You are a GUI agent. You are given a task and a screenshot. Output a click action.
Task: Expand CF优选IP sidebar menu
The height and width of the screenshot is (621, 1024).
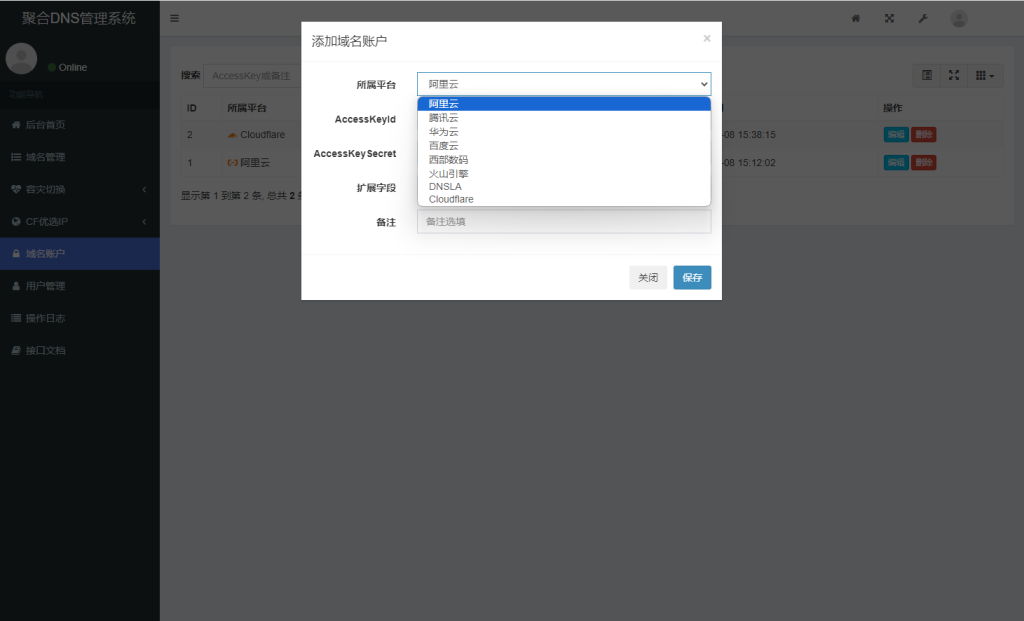pos(80,221)
